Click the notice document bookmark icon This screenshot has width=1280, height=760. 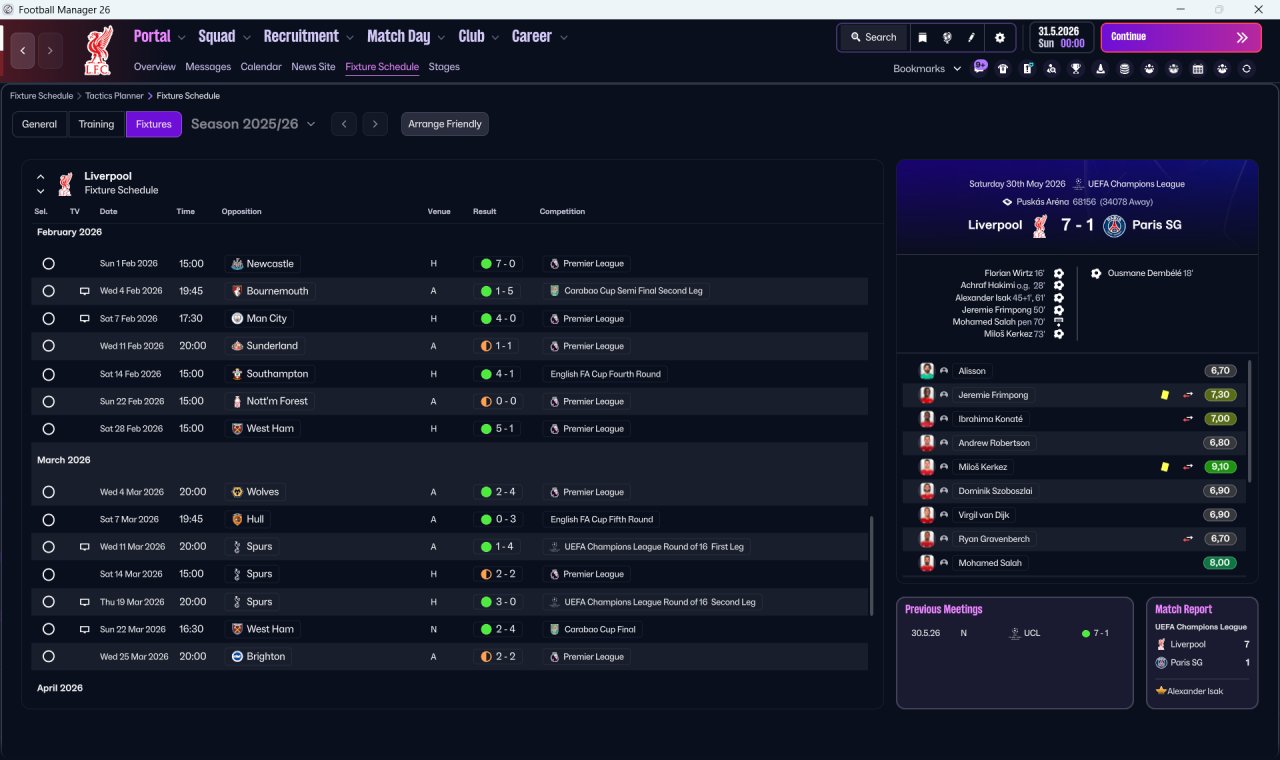pyautogui.click(x=1027, y=69)
